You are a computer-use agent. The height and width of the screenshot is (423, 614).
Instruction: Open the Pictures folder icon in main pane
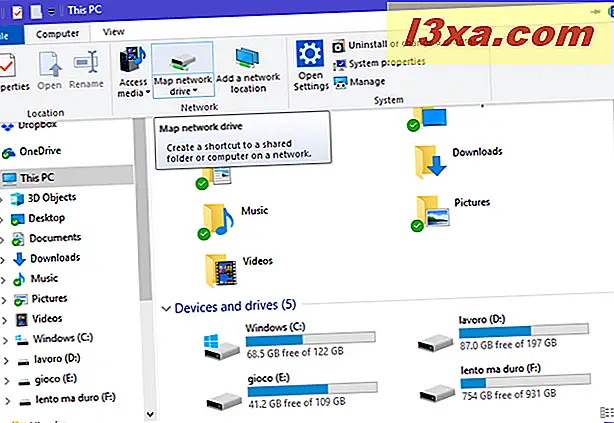point(431,212)
